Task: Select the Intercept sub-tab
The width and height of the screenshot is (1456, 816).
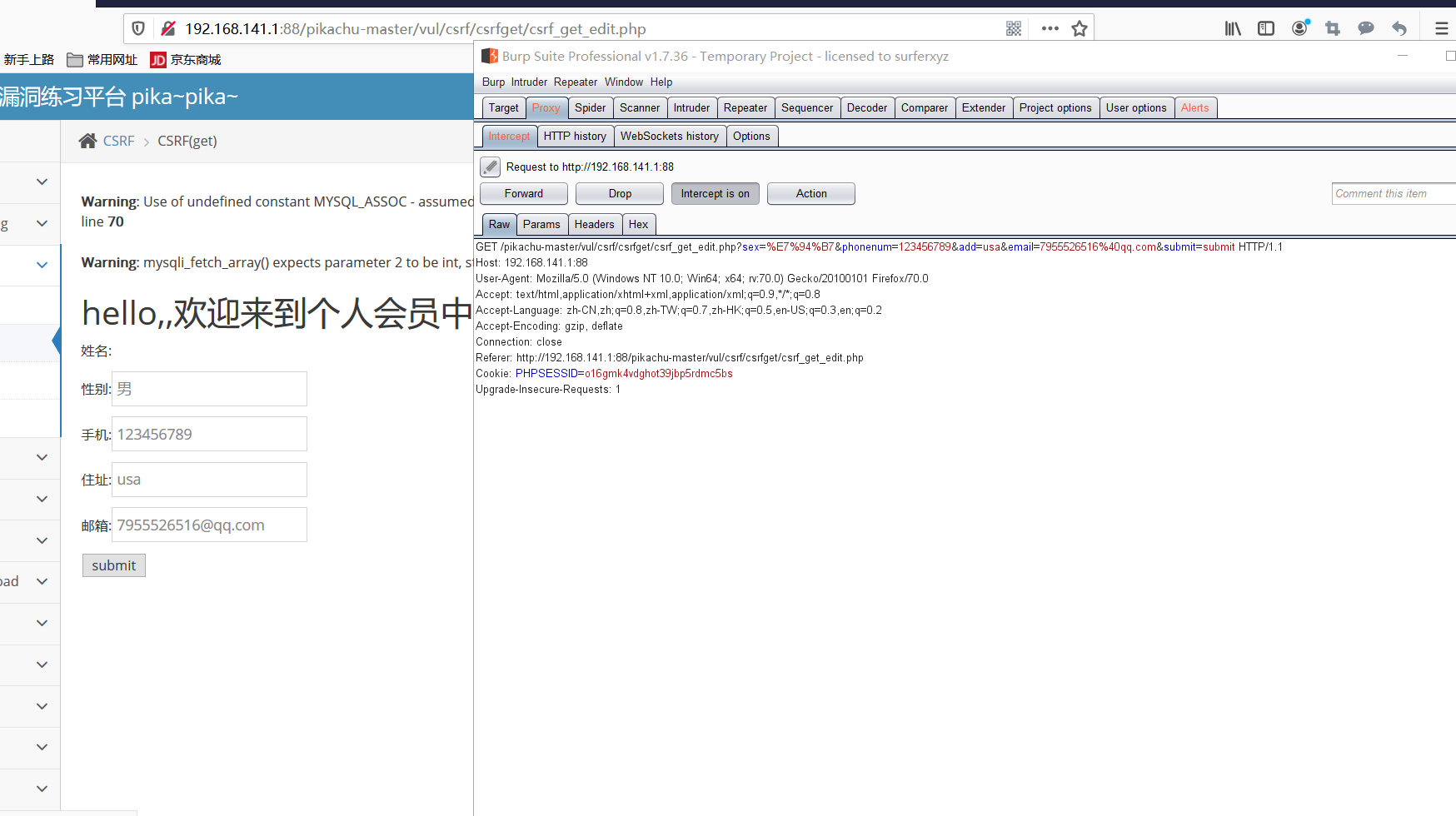Action: pyautogui.click(x=509, y=137)
